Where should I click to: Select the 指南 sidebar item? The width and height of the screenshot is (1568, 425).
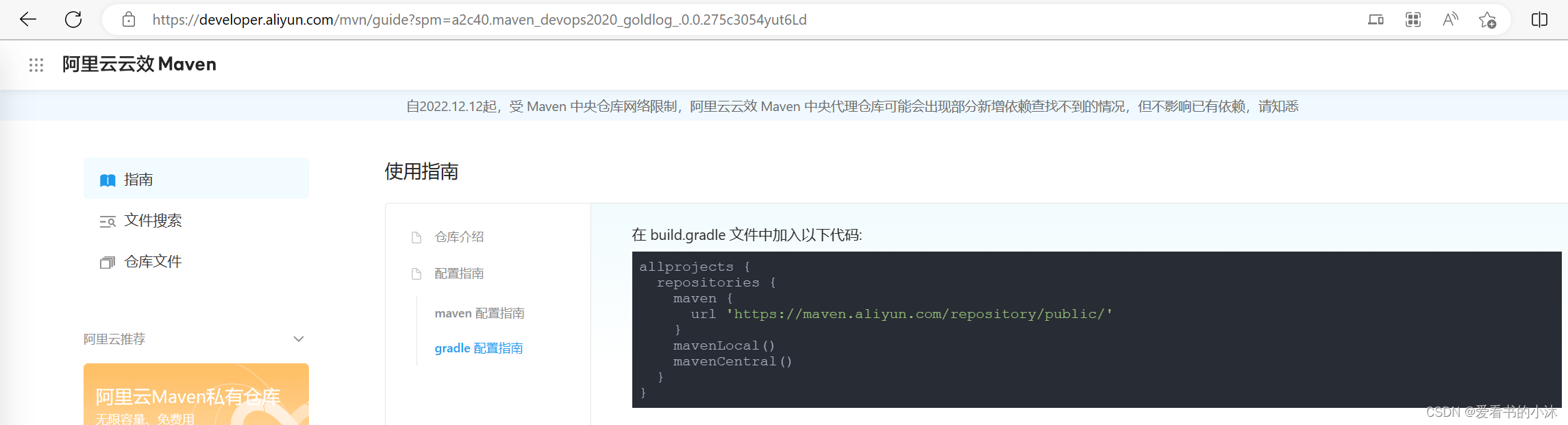pos(196,179)
